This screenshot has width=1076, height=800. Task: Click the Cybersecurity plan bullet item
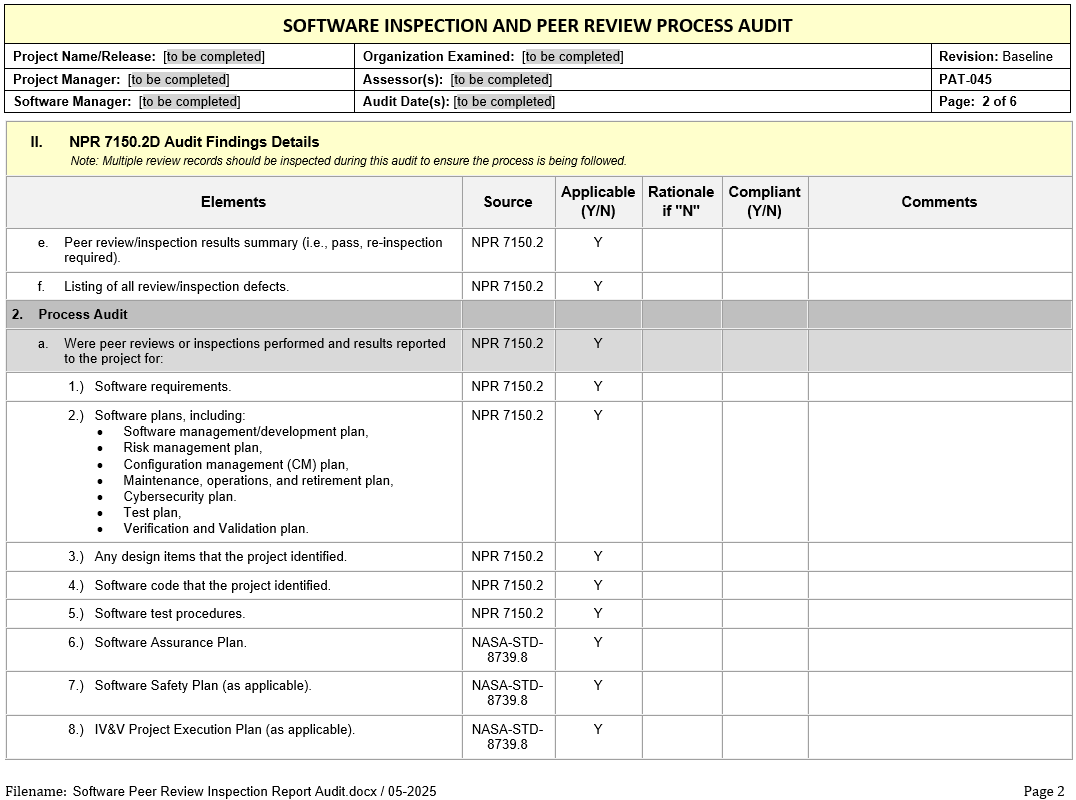180,497
